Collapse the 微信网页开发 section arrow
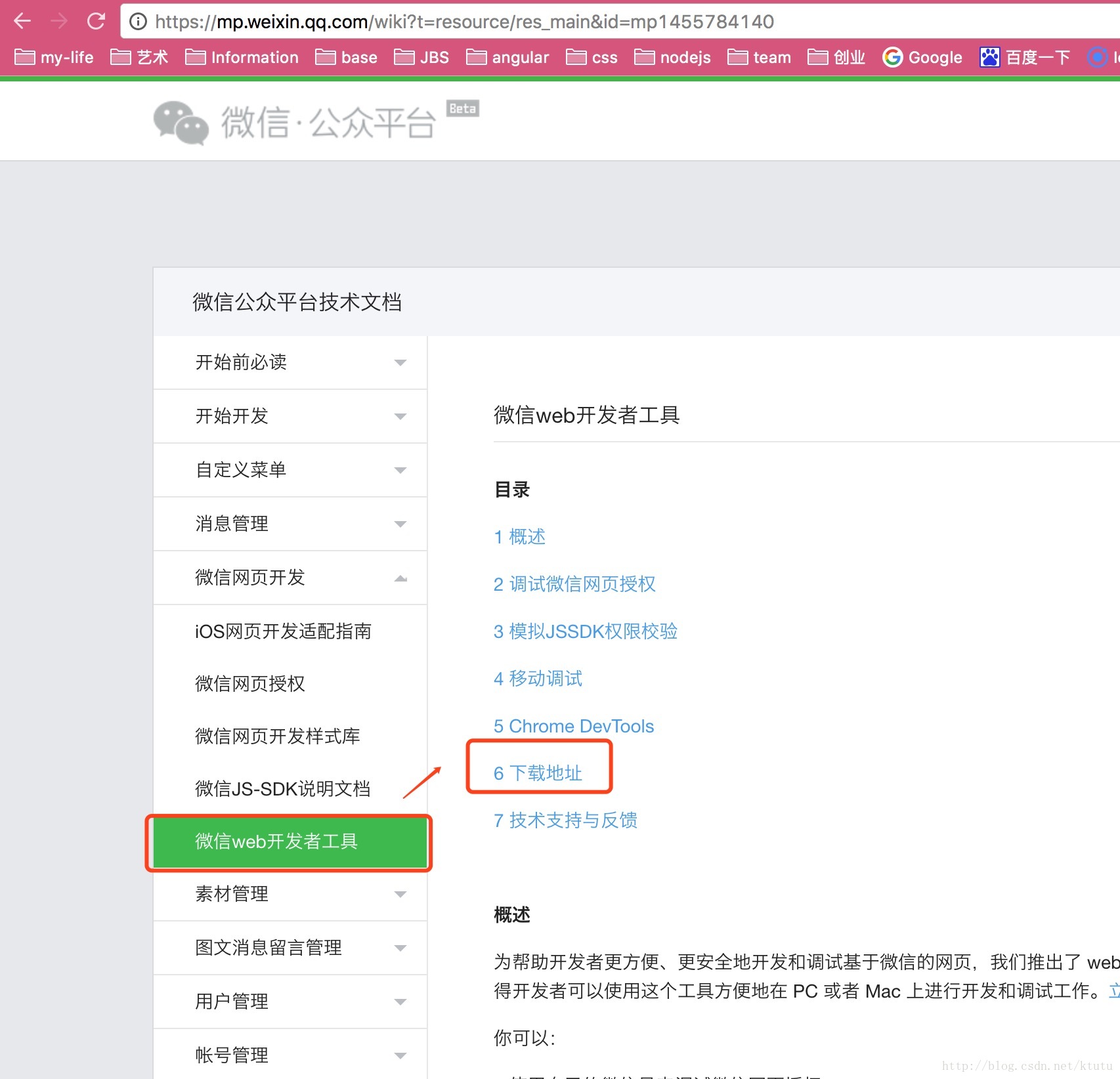1120x1079 pixels. tap(400, 578)
